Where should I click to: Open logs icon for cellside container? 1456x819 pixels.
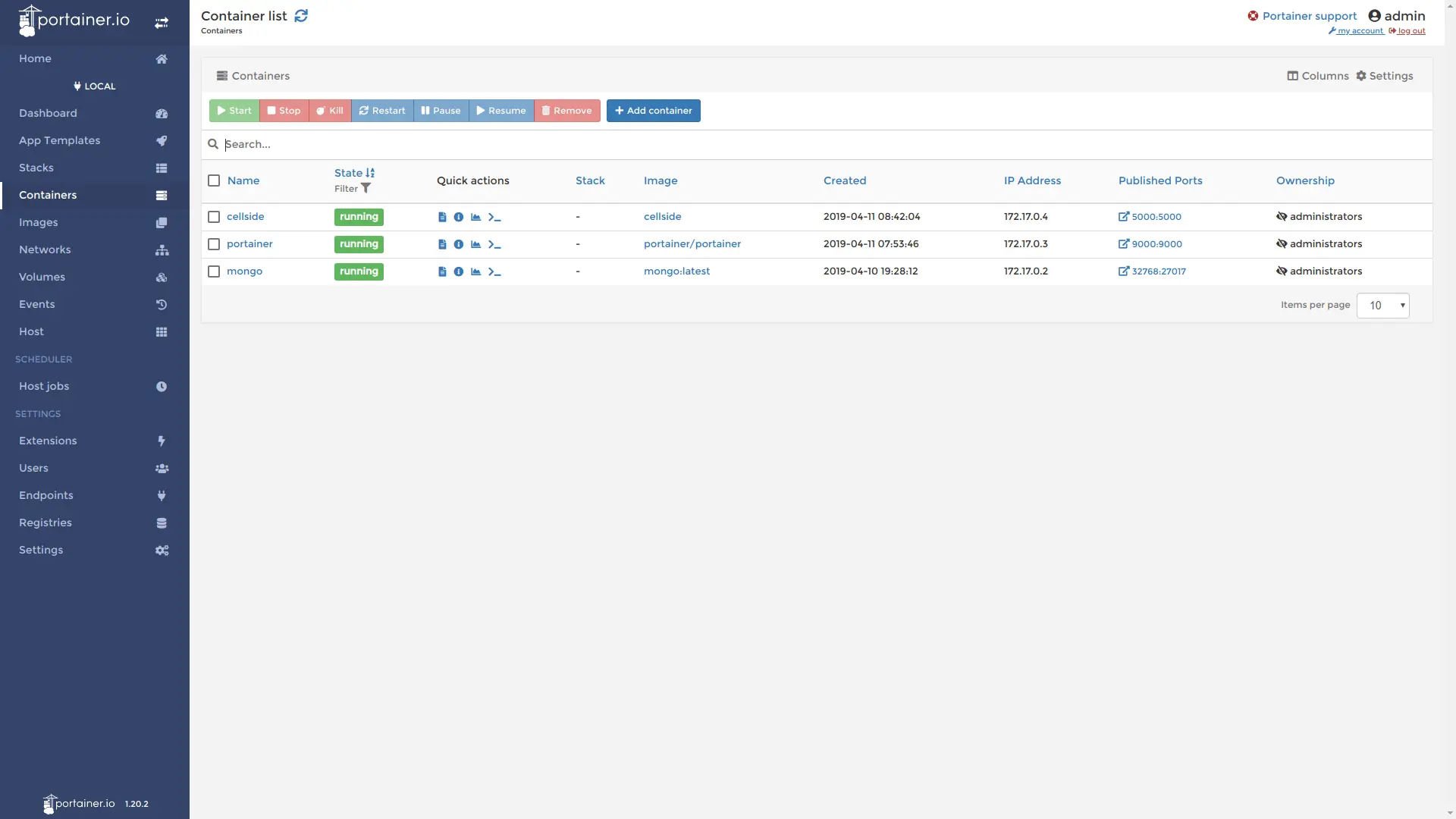pyautogui.click(x=442, y=217)
